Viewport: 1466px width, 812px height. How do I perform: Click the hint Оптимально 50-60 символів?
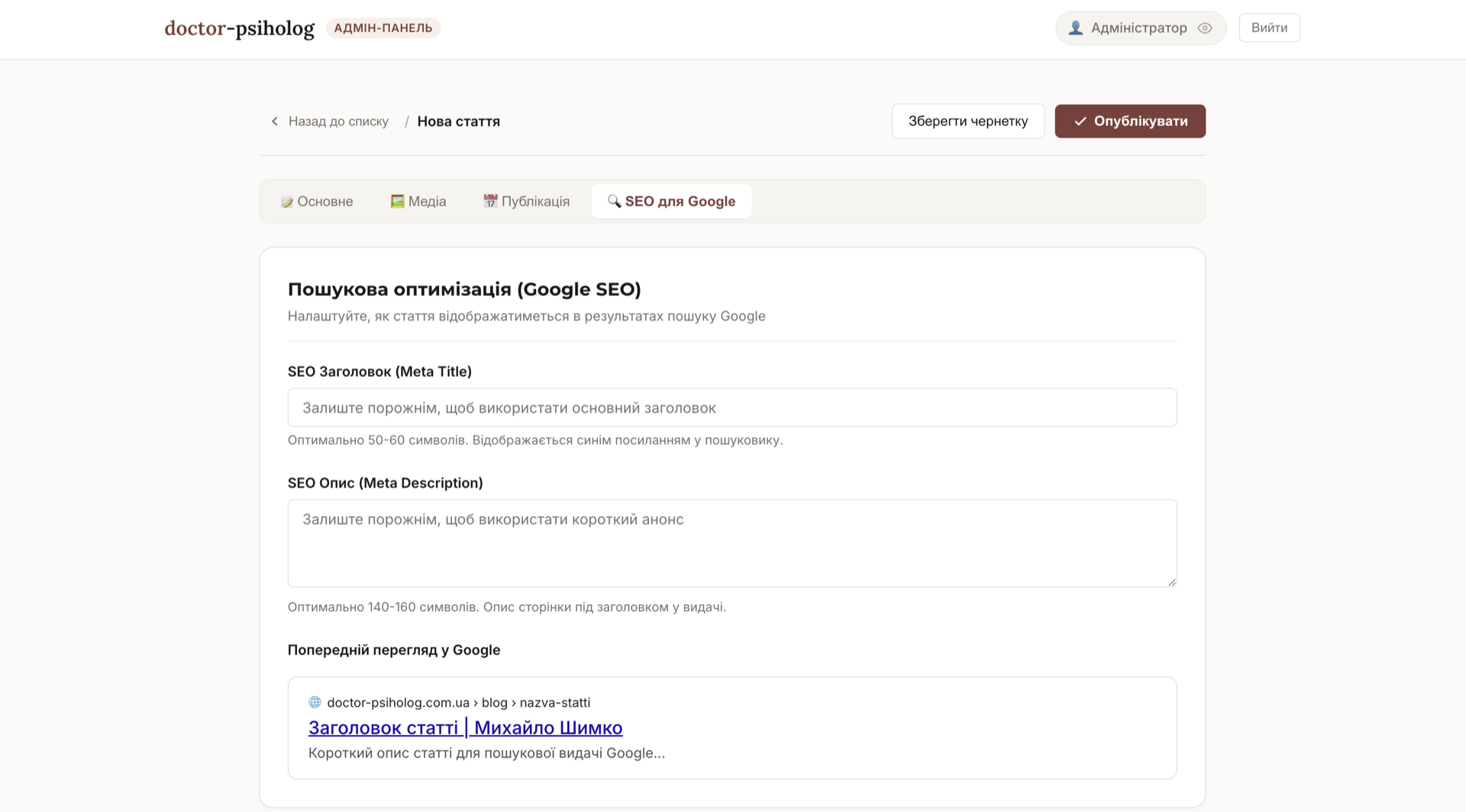click(535, 440)
